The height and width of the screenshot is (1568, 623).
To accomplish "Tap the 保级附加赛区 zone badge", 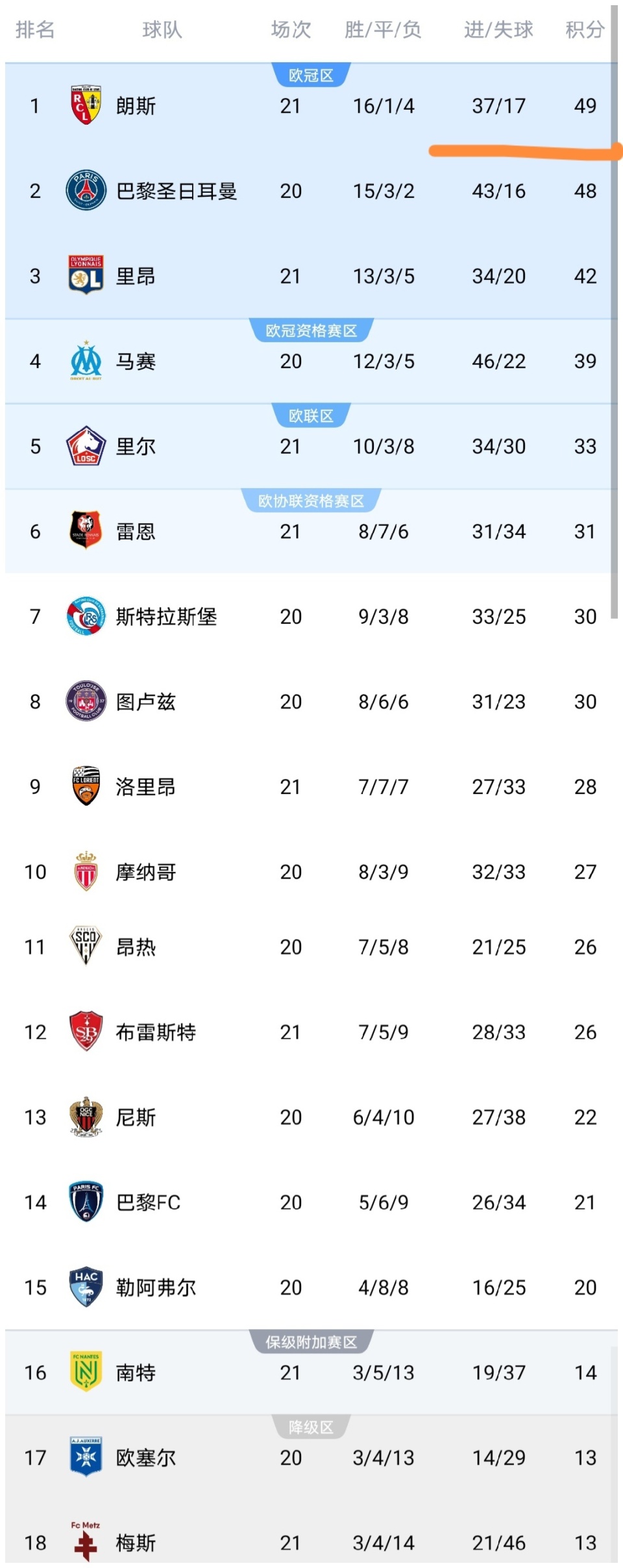I will pyautogui.click(x=311, y=1342).
